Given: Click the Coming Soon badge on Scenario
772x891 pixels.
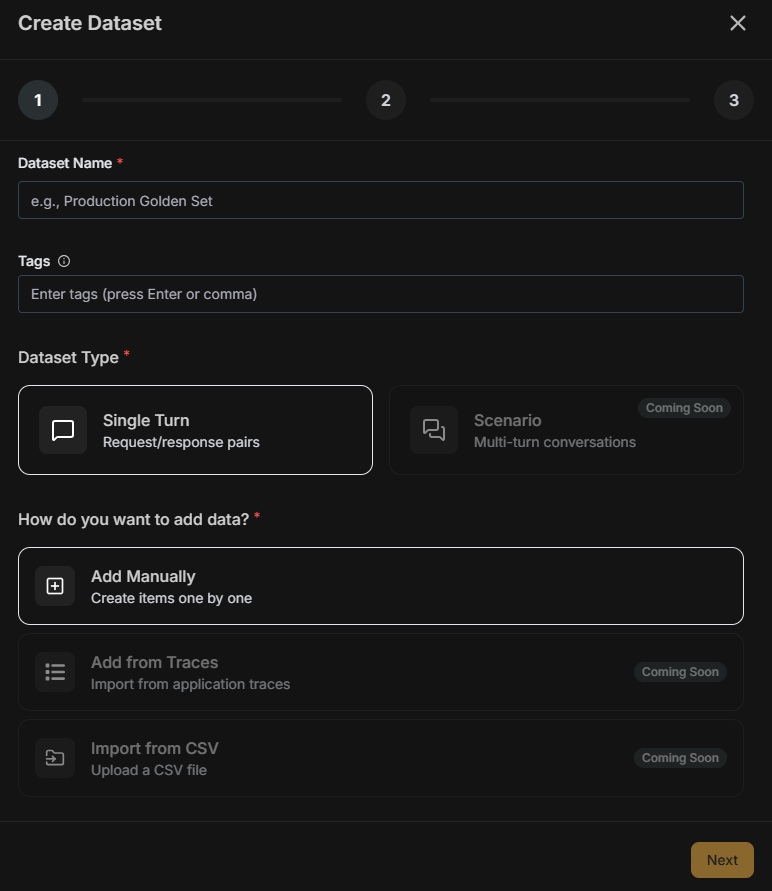Looking at the screenshot, I should point(684,408).
